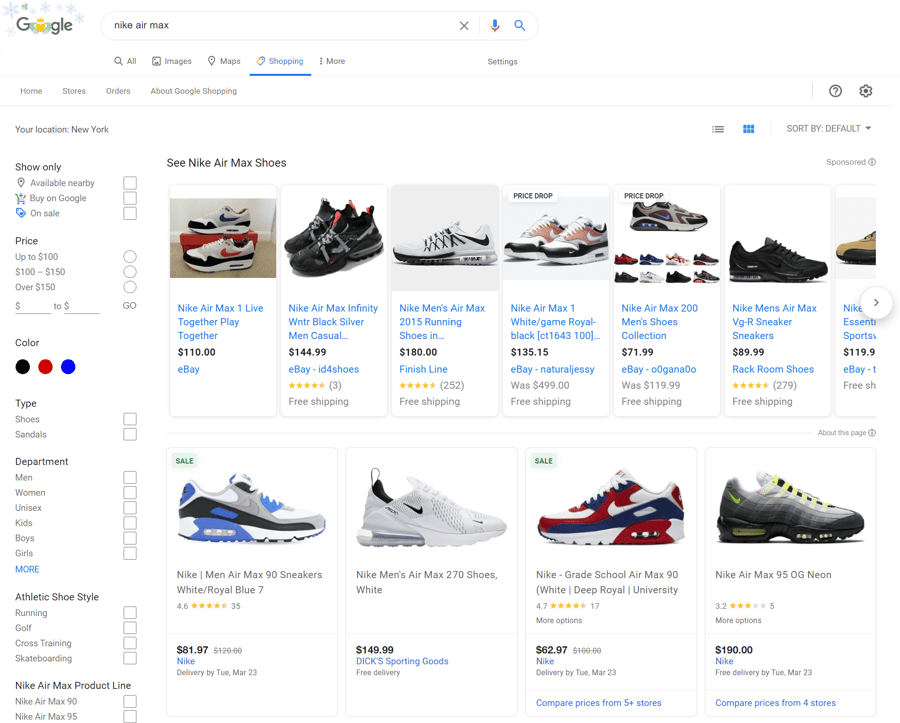Visit the Rack Room Shoes seller link
Screen dimensions: 900x723
(x=773, y=370)
